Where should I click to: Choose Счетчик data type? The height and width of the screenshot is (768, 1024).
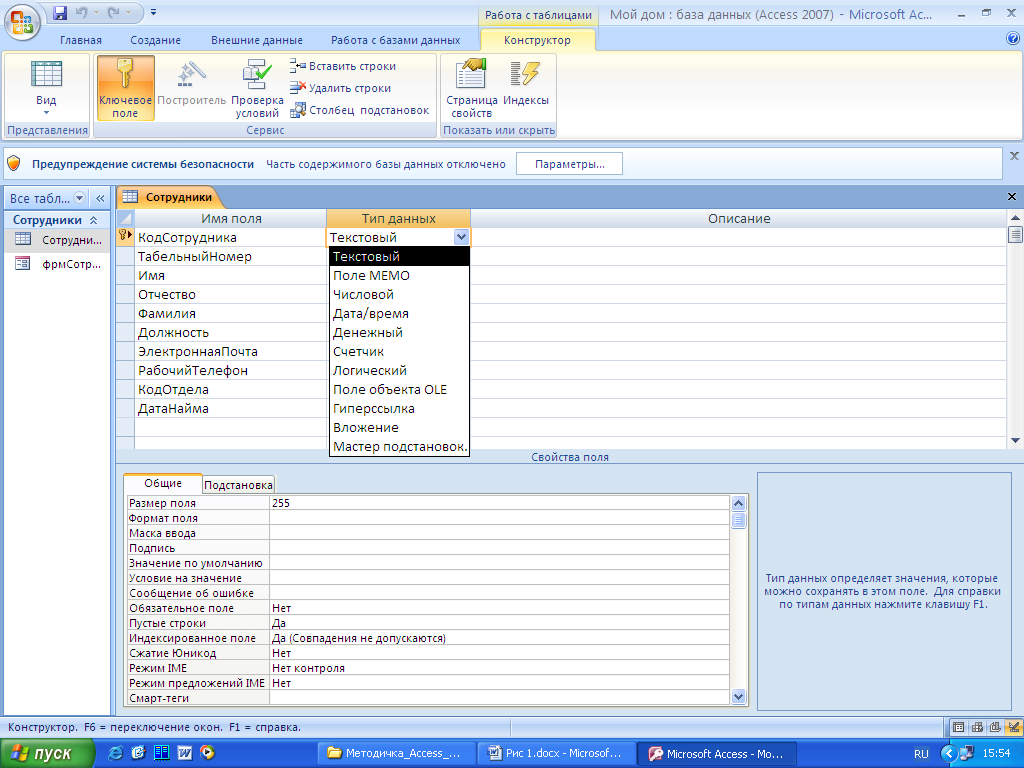399,351
